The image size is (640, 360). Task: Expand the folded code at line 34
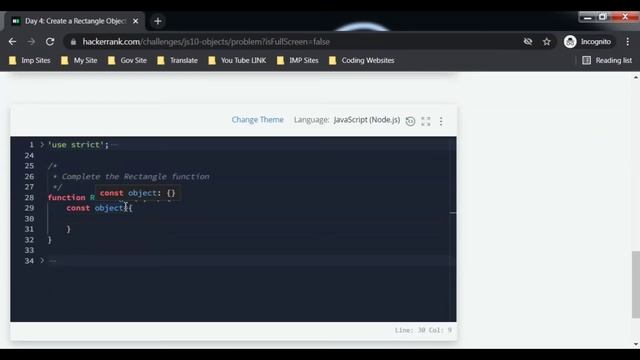coord(42,260)
